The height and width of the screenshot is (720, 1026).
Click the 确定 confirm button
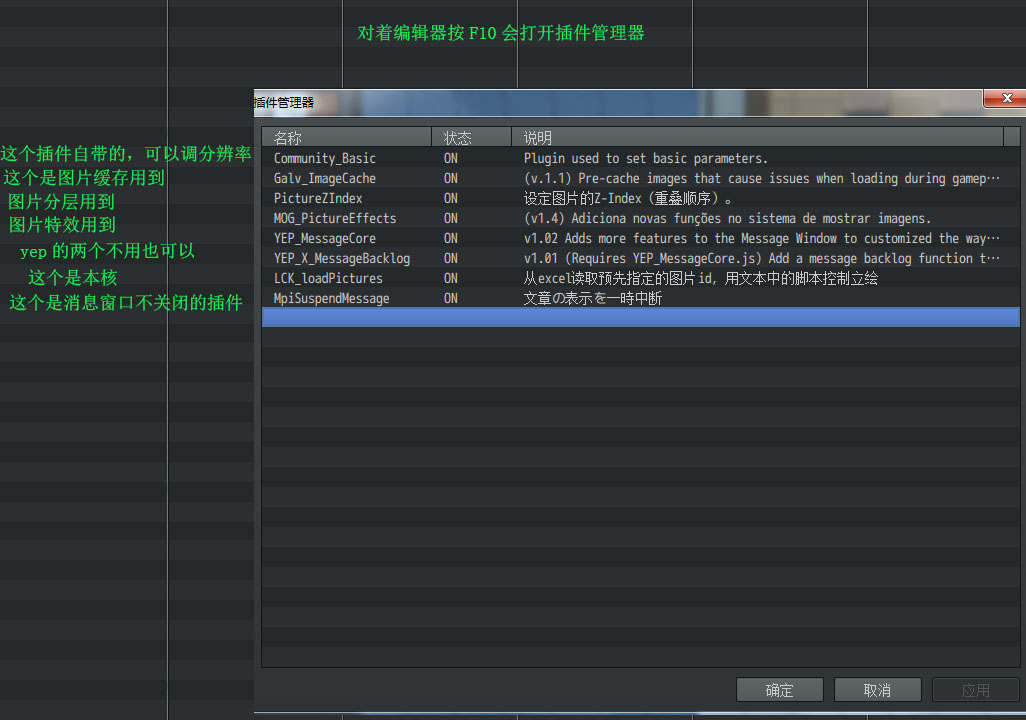(x=779, y=690)
